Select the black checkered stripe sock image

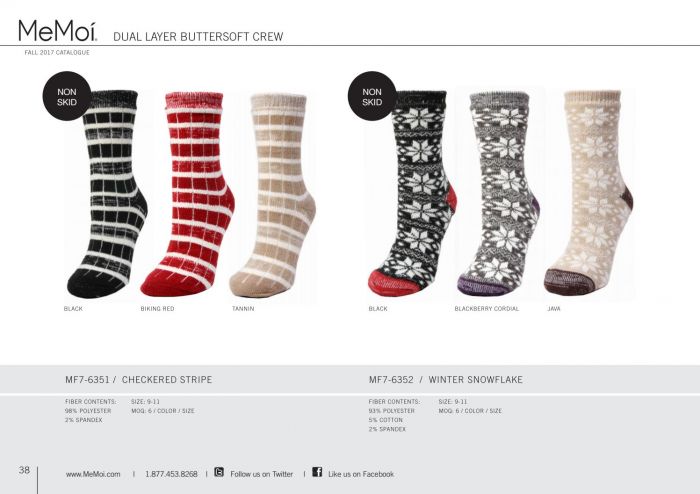108,194
